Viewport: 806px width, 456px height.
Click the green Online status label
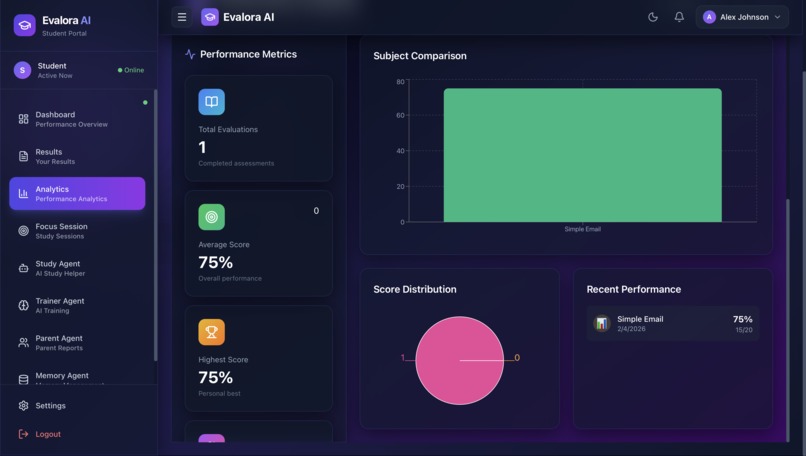point(131,70)
